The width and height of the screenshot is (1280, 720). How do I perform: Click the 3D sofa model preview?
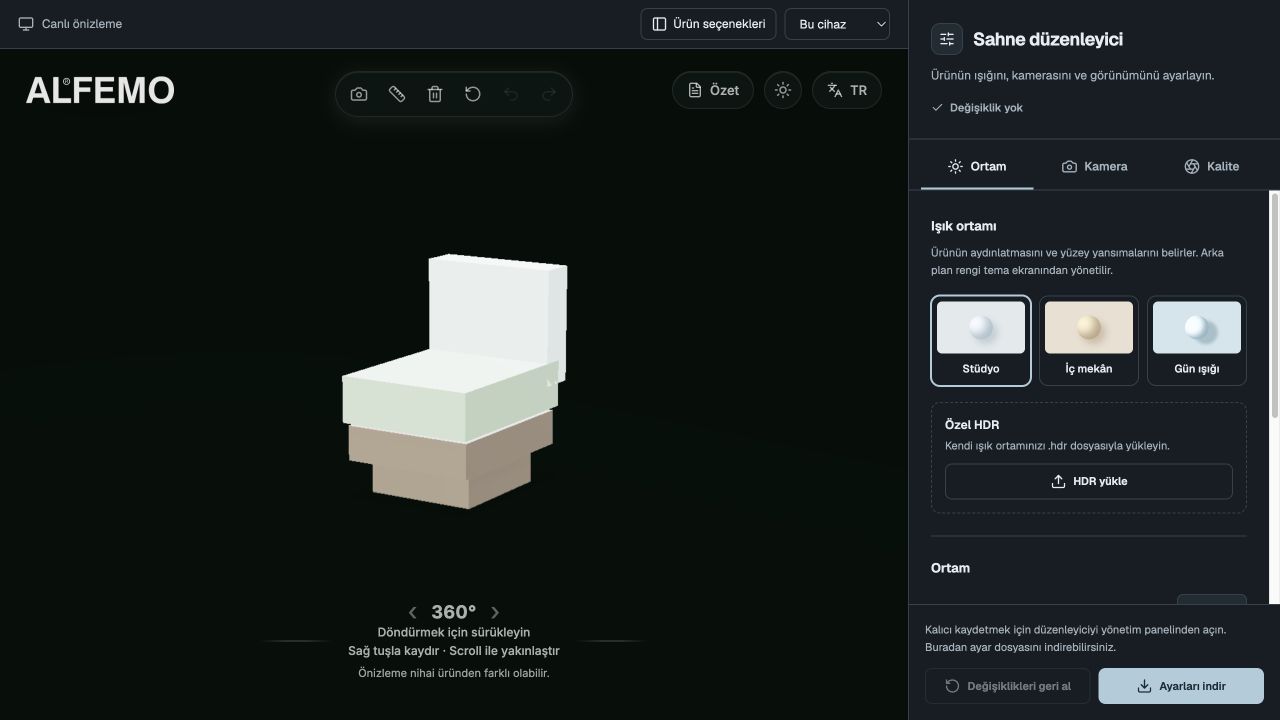click(x=455, y=381)
